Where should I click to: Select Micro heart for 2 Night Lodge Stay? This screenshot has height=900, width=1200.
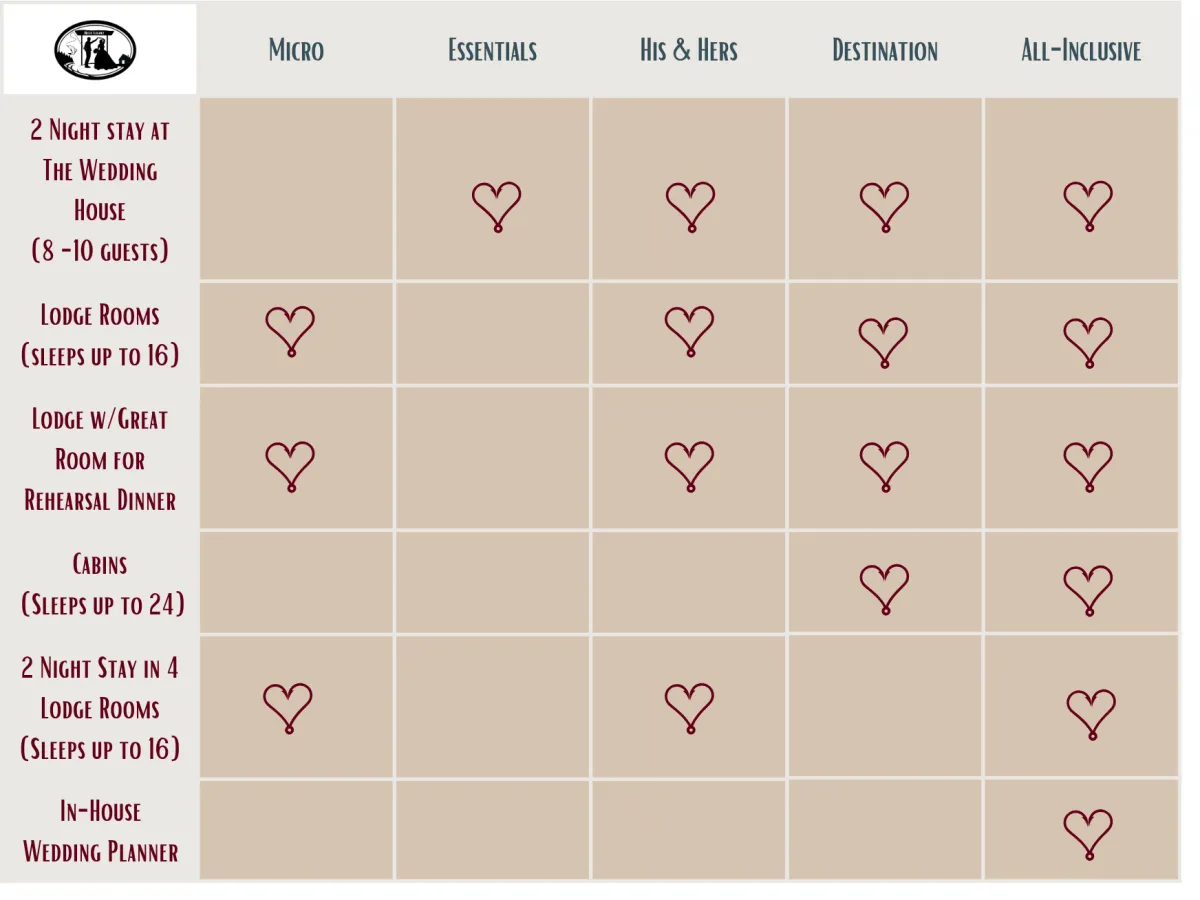[x=288, y=709]
